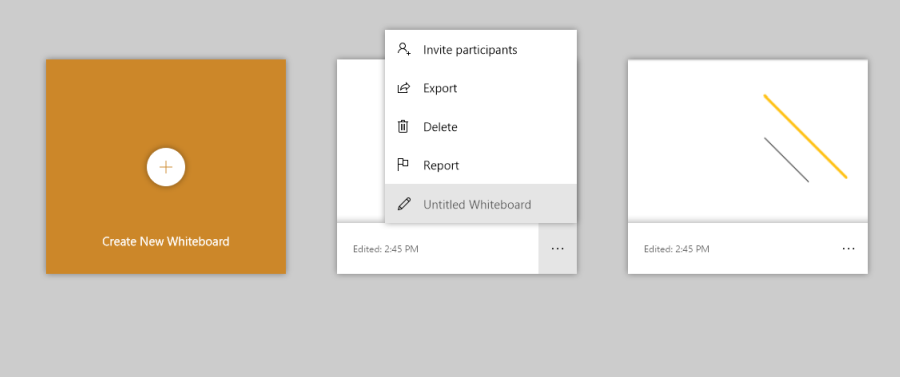This screenshot has height=377, width=900.
Task: Click the Report flag icon
Action: tap(403, 165)
